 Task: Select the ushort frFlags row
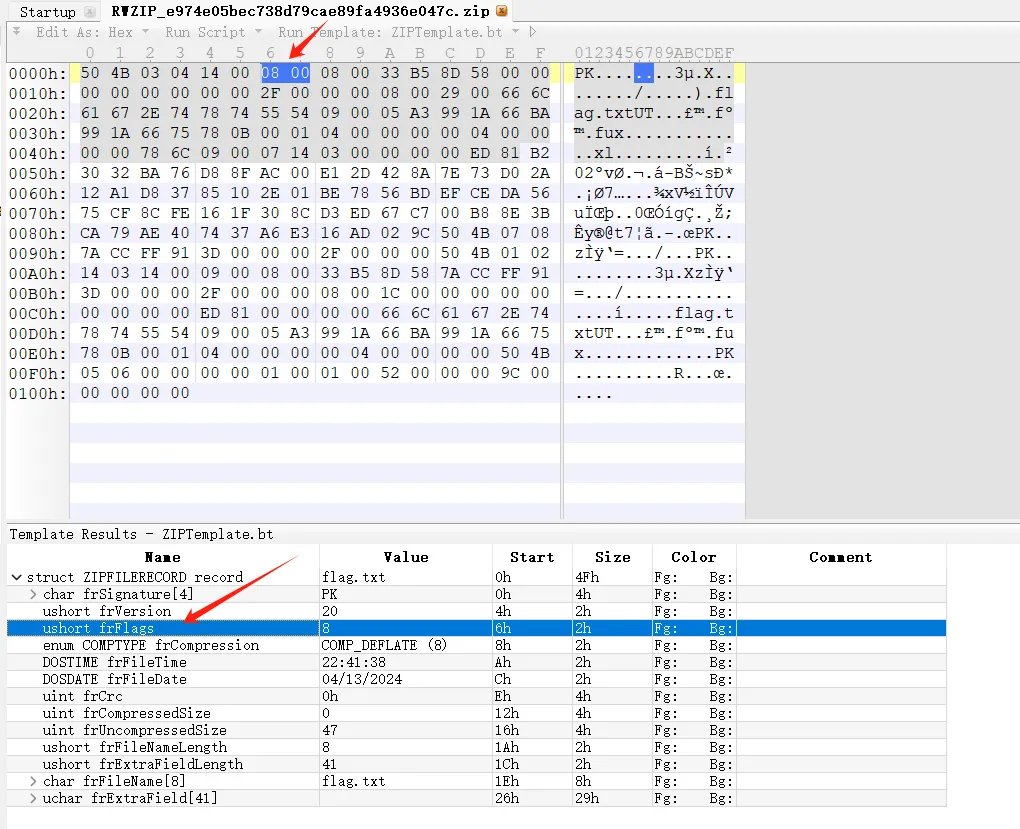[476, 628]
